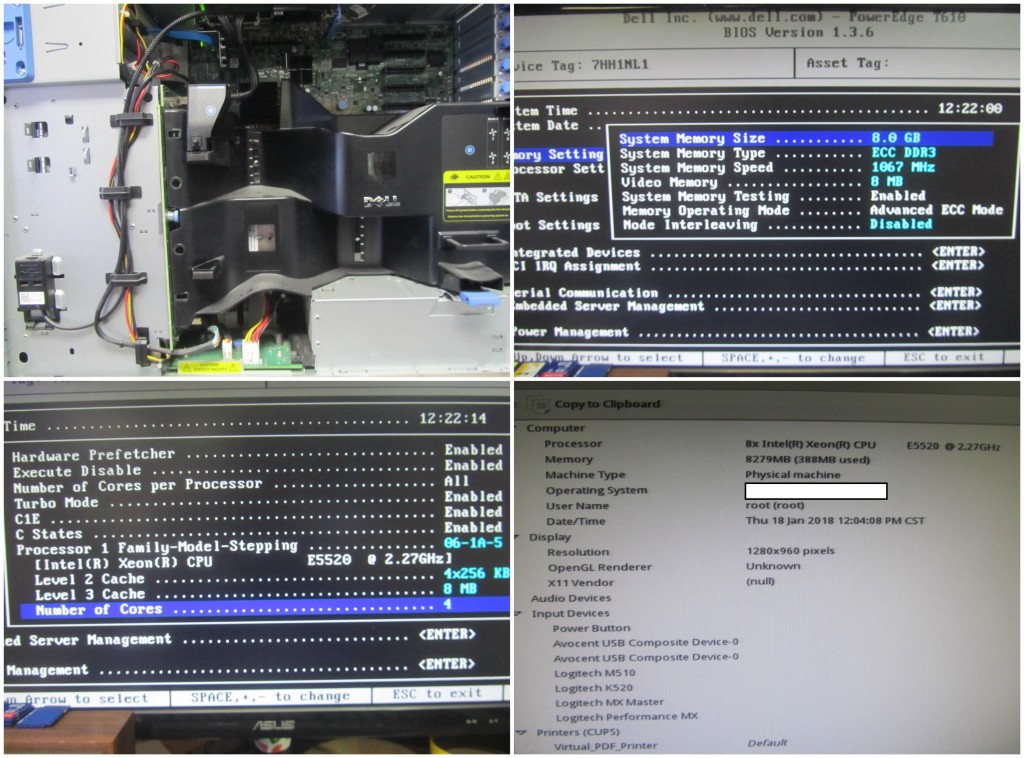1024x758 pixels.
Task: Toggle the C1E setting
Action: [x=258, y=516]
